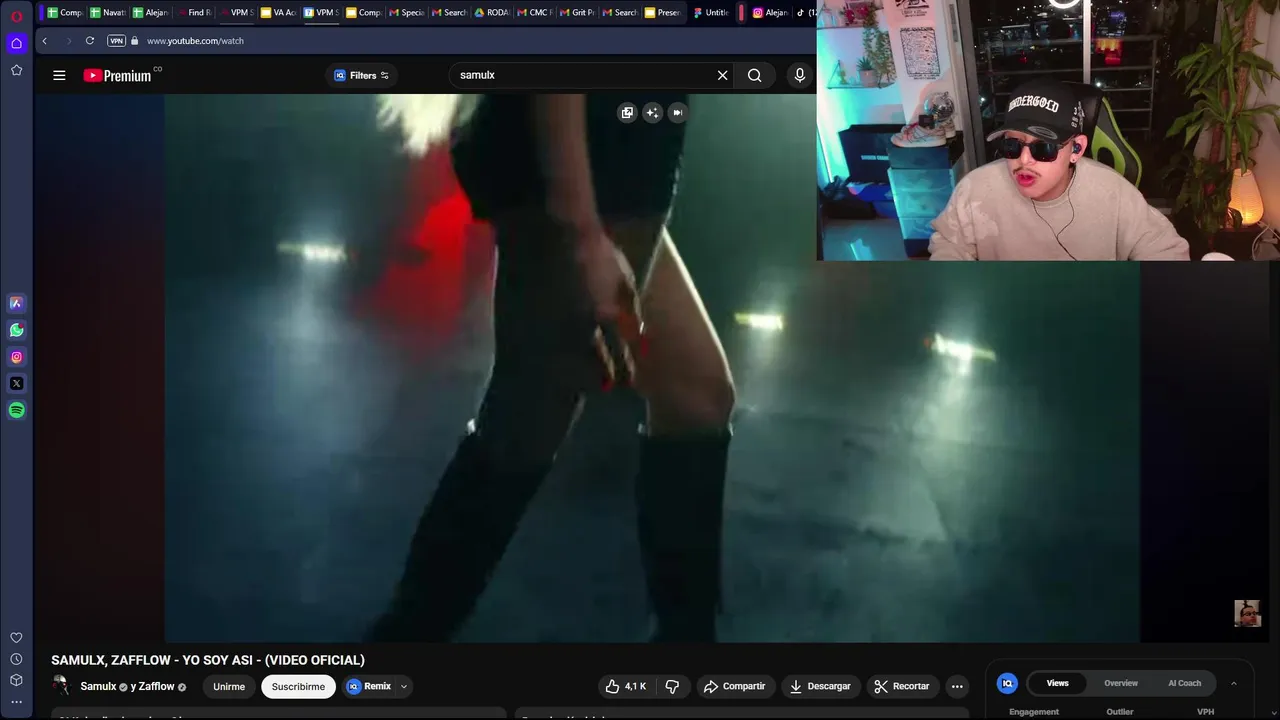Start voice search with the microphone icon
The image size is (1280, 720).
(x=799, y=75)
